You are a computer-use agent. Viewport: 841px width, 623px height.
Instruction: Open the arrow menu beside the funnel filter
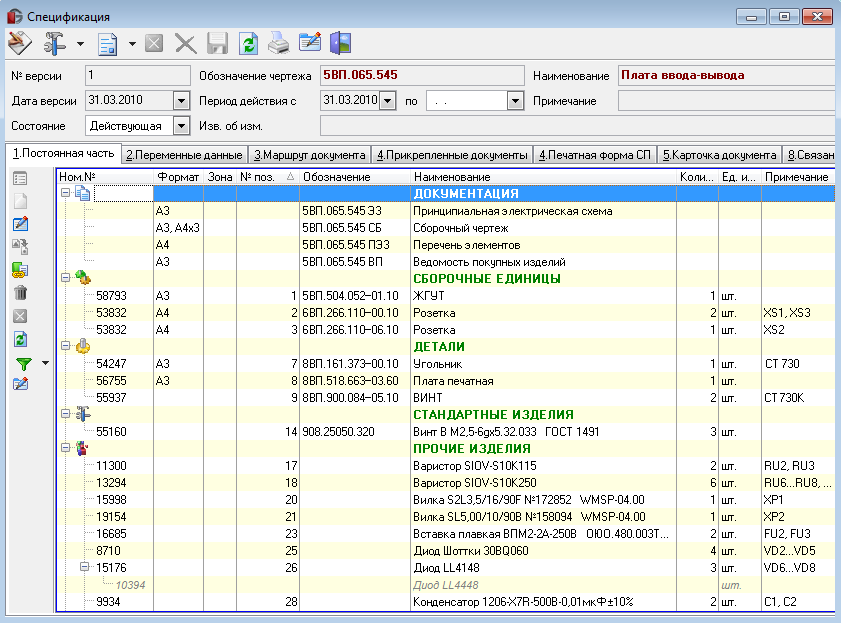46,364
